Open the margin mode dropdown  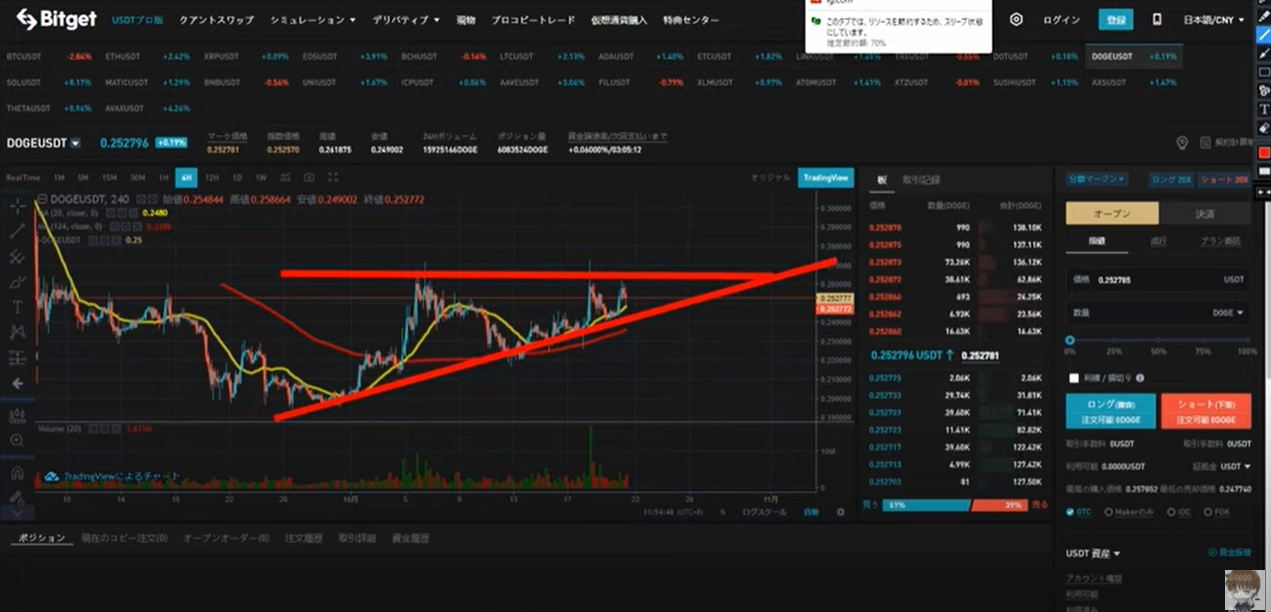coord(1098,179)
